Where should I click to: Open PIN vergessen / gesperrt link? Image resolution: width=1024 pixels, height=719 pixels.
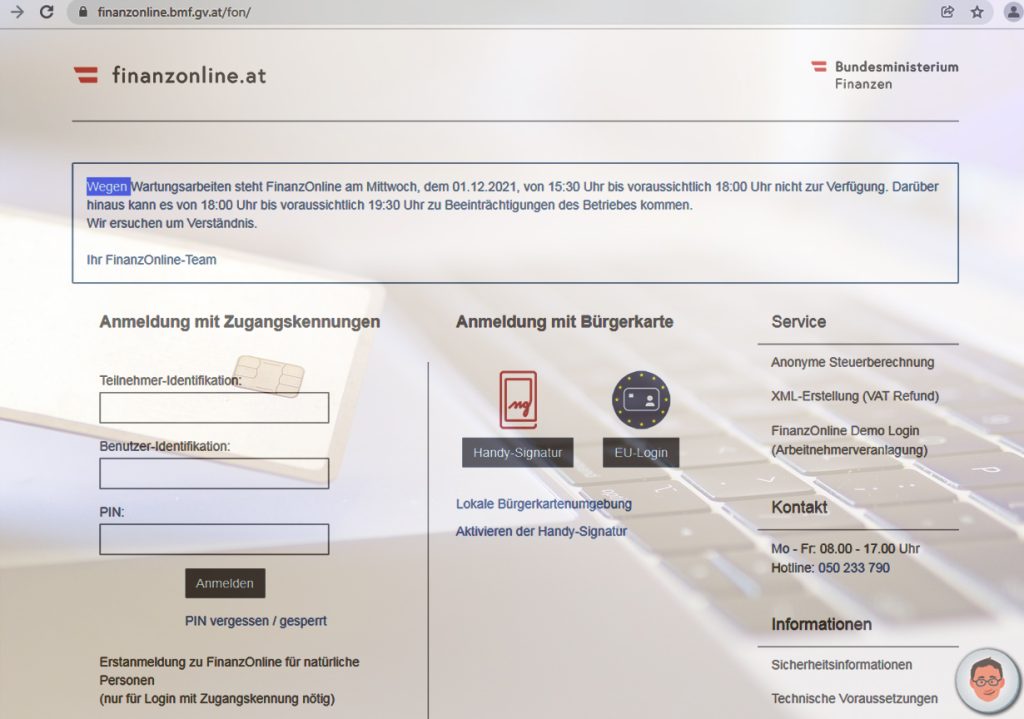(x=255, y=621)
